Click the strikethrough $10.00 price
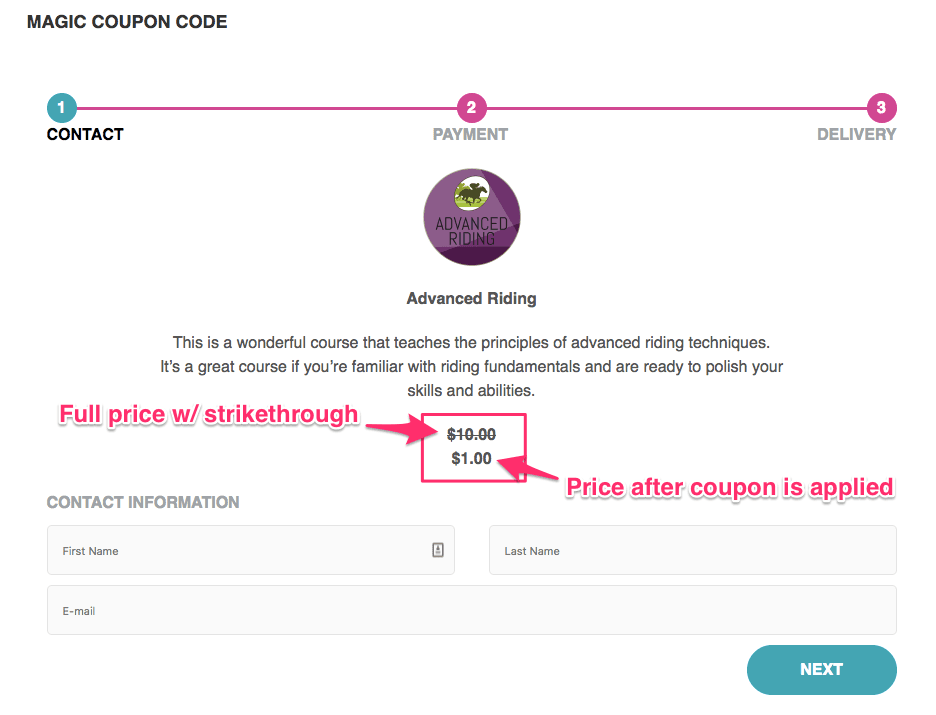The height and width of the screenshot is (715, 936). pos(471,434)
